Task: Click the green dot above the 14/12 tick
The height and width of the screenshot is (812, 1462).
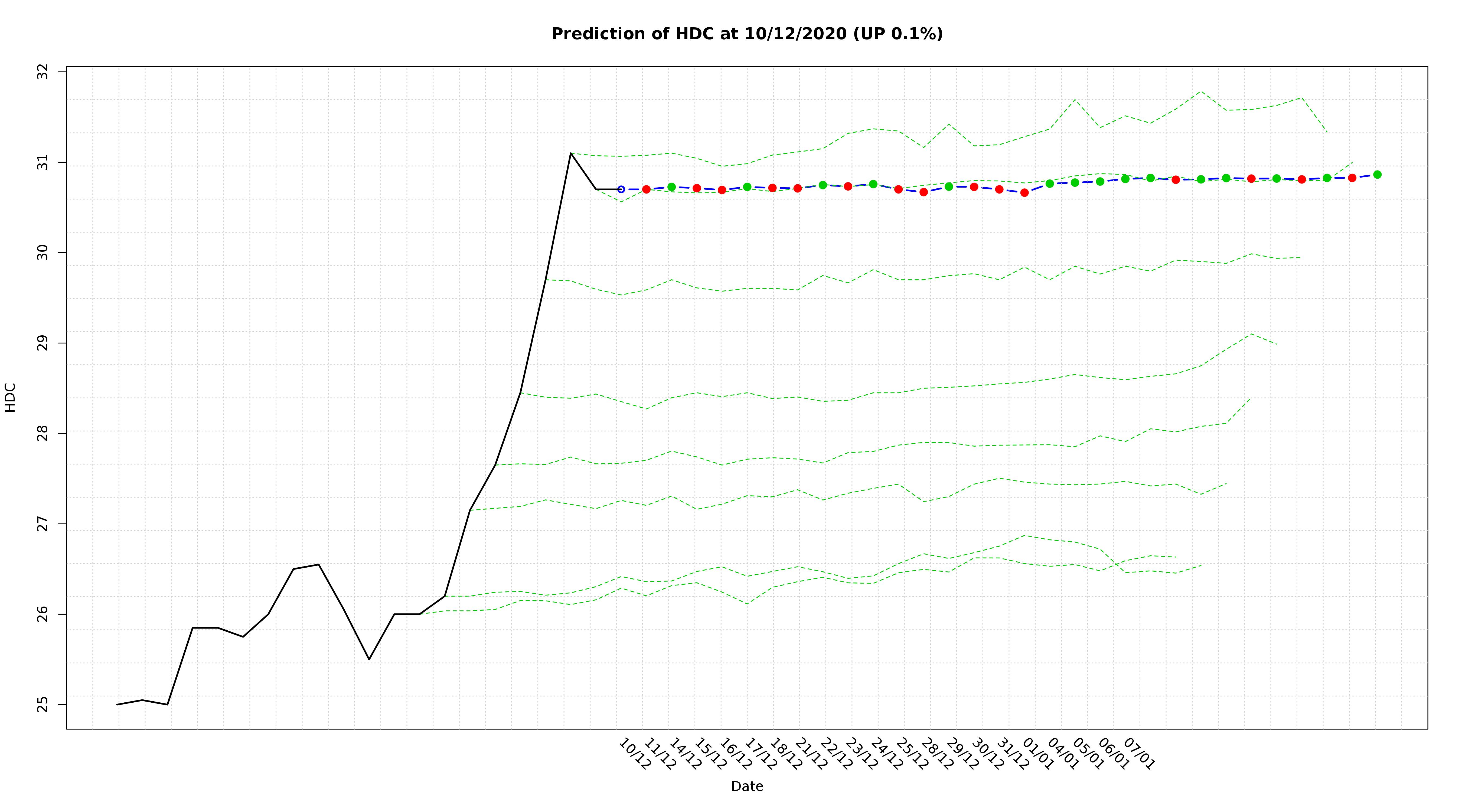Action: pyautogui.click(x=671, y=187)
